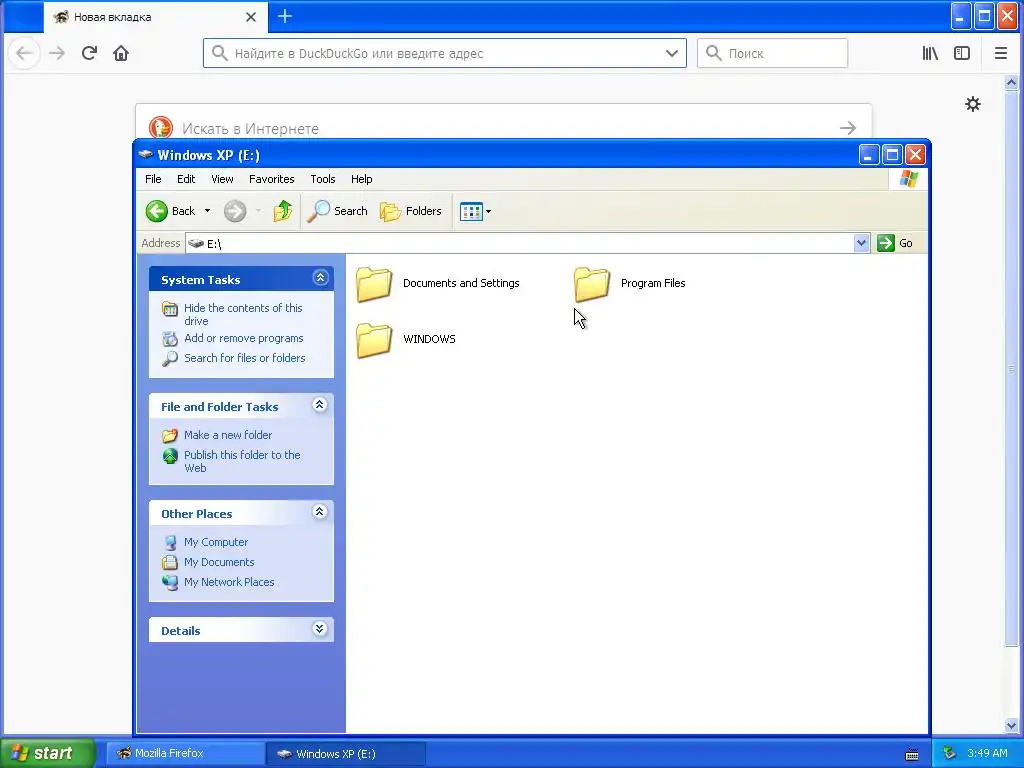Image resolution: width=1024 pixels, height=768 pixels.
Task: Click Firefox home button
Action: pos(121,53)
